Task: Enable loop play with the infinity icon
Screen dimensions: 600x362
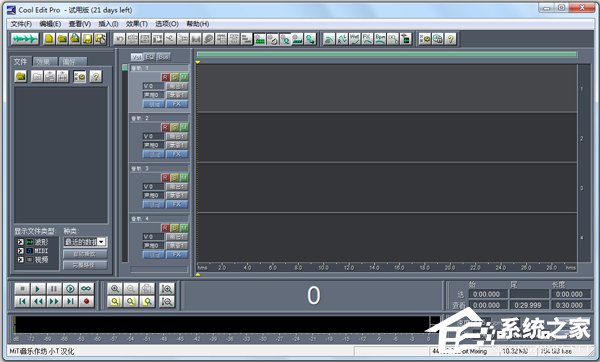Action: pyautogui.click(x=86, y=289)
